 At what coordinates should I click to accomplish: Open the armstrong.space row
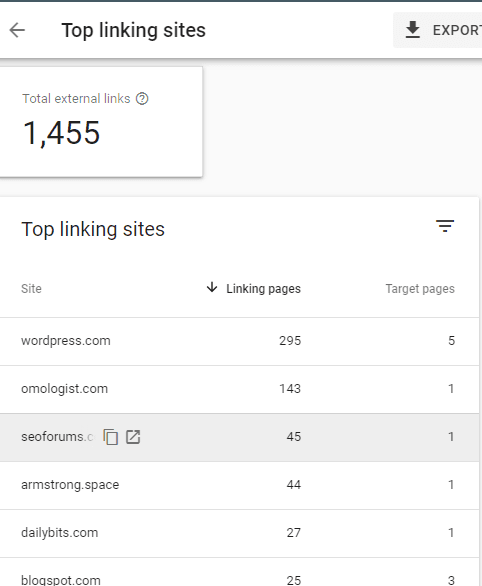click(239, 485)
